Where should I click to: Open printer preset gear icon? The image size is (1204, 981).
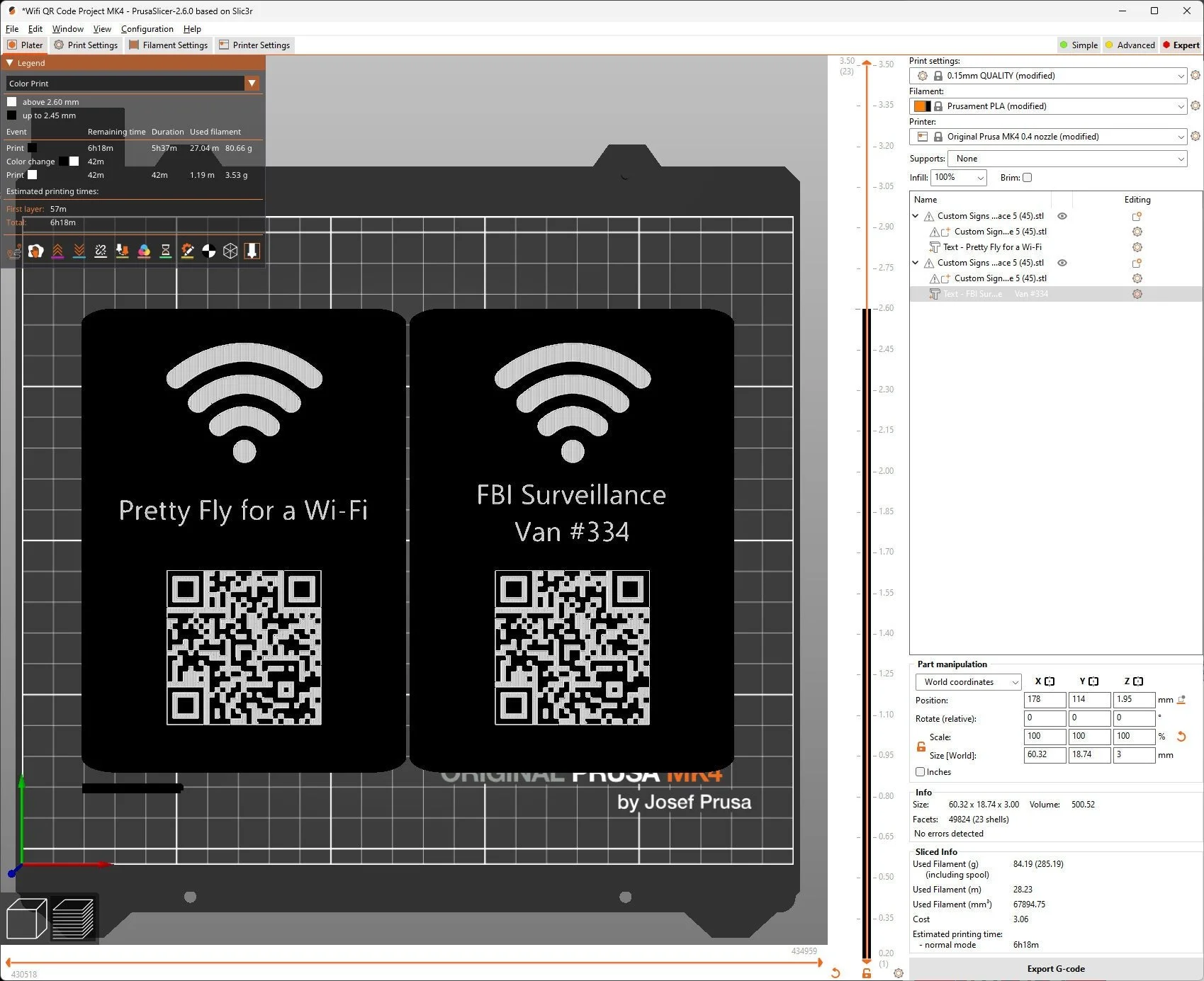click(1195, 136)
